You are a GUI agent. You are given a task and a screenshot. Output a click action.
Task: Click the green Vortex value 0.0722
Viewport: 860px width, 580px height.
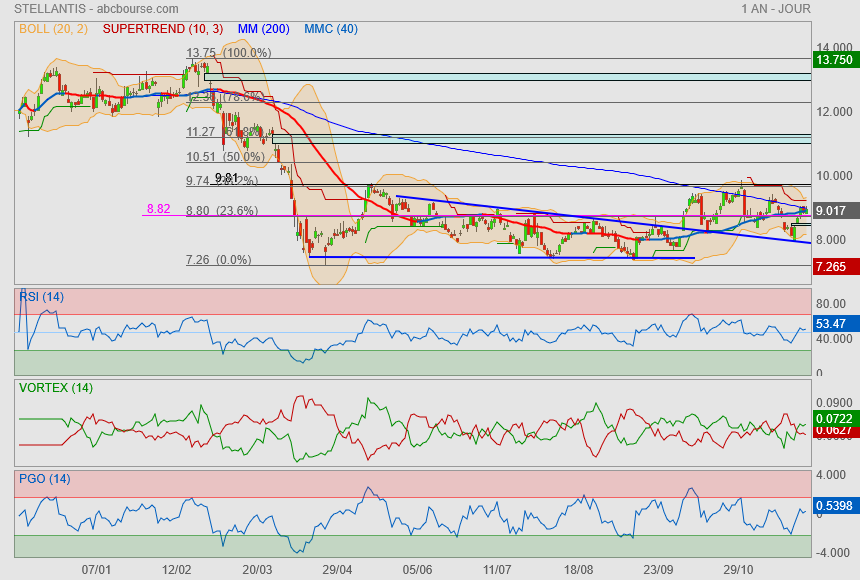click(x=834, y=418)
